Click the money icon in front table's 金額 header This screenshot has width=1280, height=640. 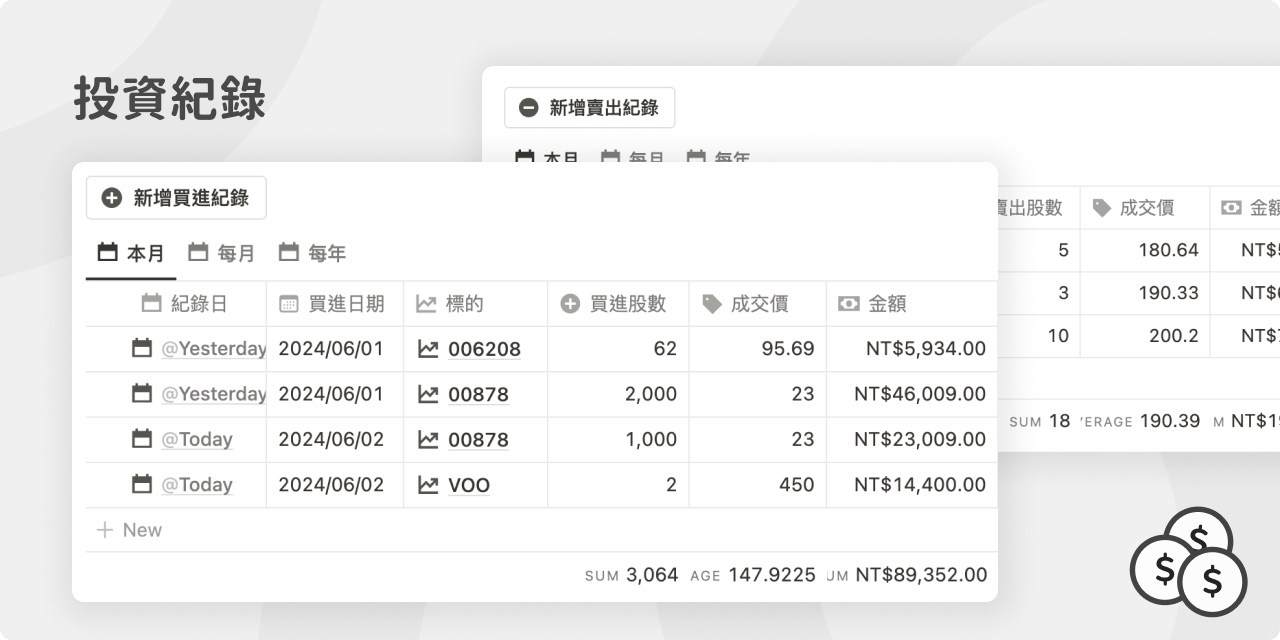[849, 304]
